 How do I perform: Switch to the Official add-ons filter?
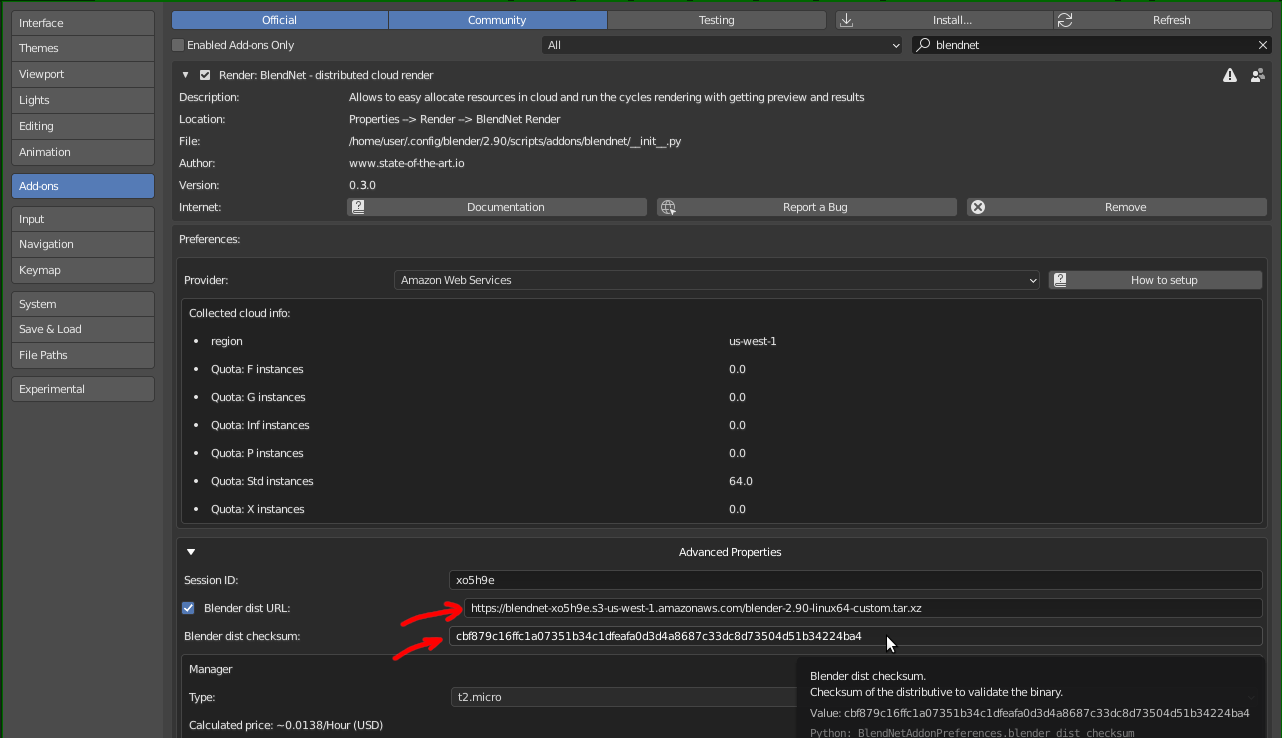coord(280,20)
